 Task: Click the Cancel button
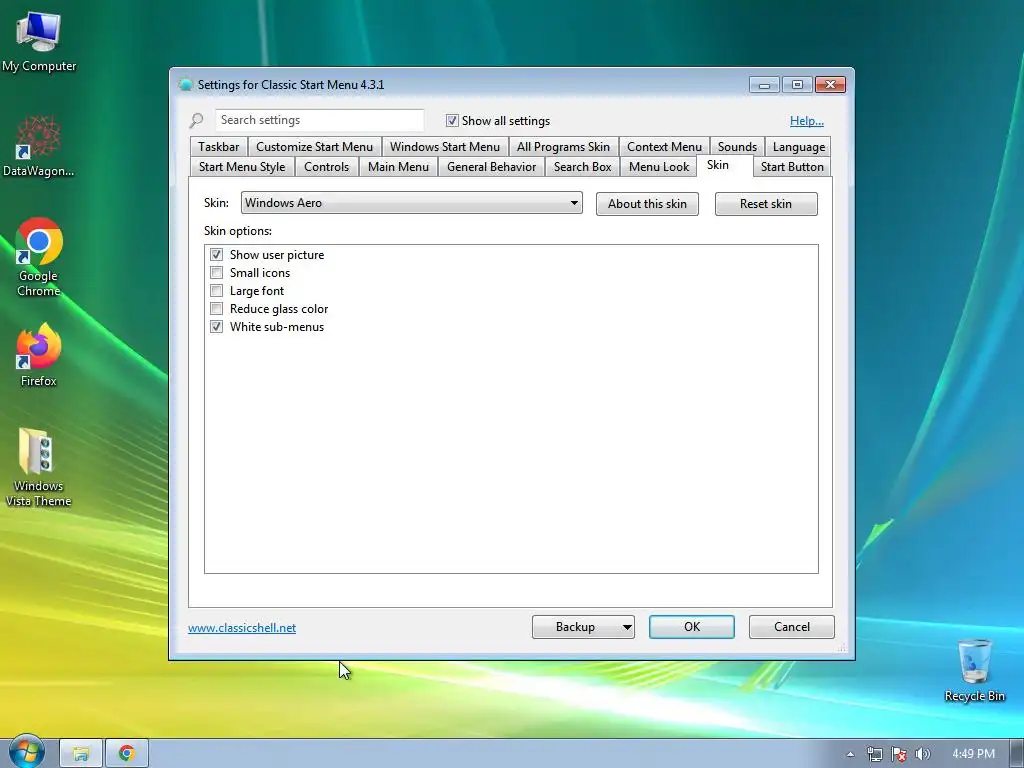point(792,627)
